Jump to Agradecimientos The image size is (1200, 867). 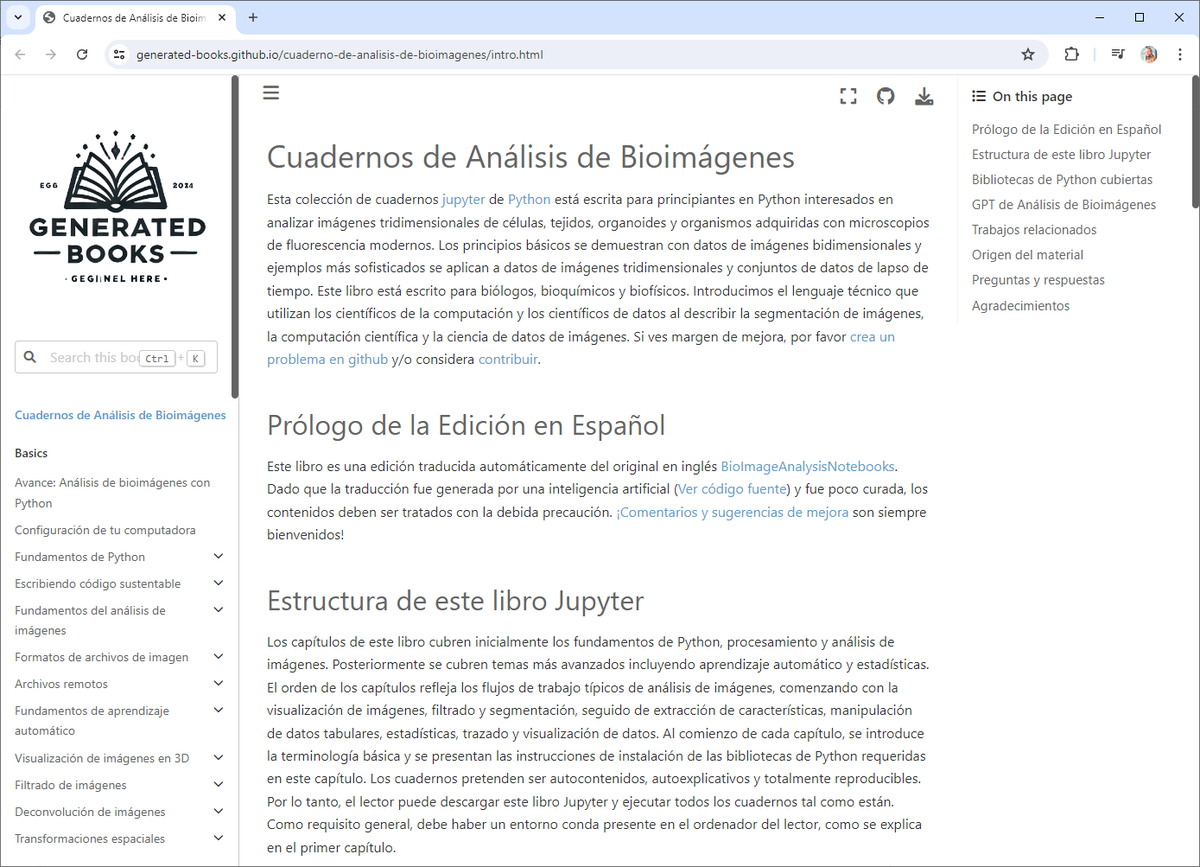[x=1021, y=306]
